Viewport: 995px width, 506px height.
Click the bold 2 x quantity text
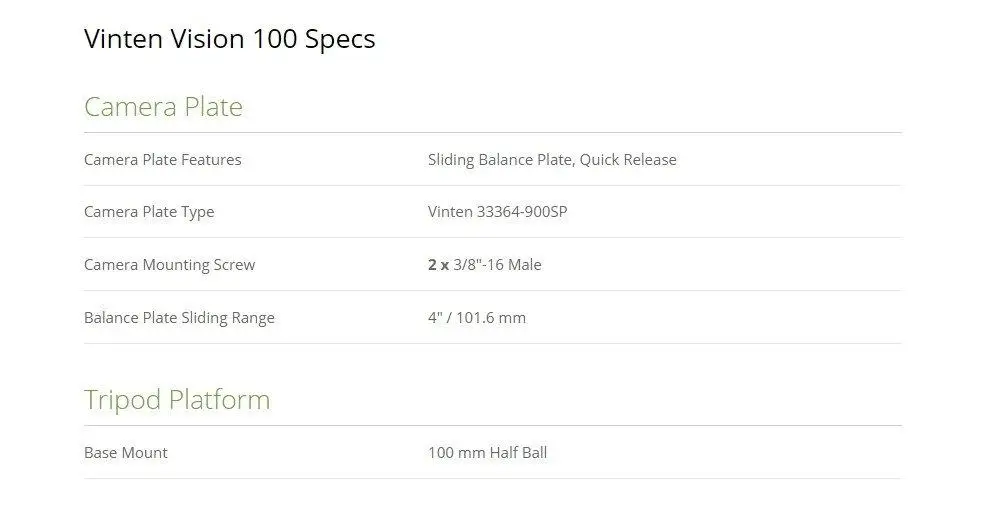(438, 265)
